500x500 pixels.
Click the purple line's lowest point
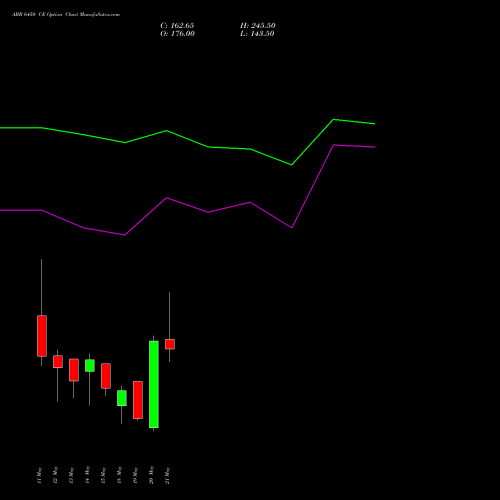125,235
